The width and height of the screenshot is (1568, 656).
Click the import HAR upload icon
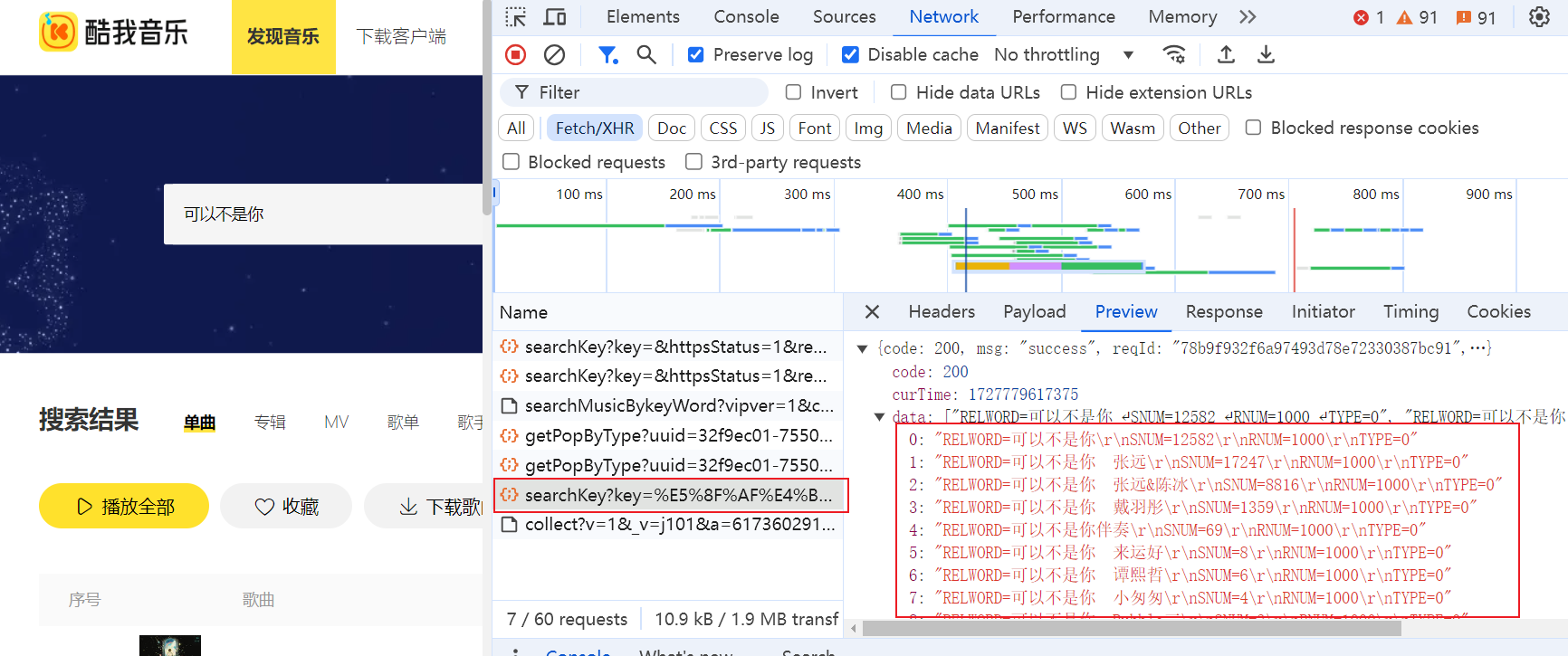[x=1226, y=55]
